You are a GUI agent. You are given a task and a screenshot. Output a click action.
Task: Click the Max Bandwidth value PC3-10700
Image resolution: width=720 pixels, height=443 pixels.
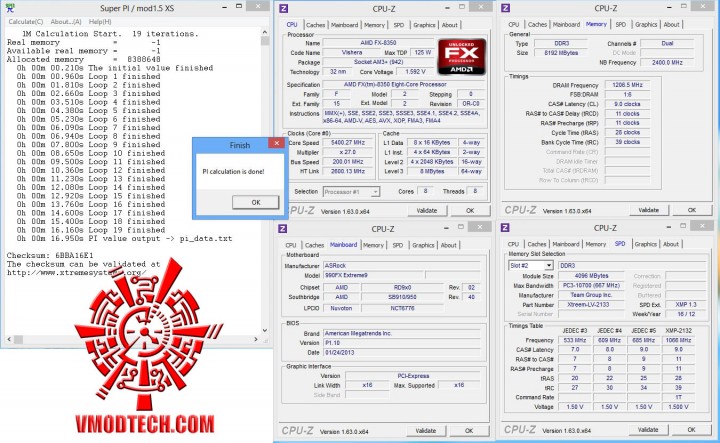click(591, 286)
